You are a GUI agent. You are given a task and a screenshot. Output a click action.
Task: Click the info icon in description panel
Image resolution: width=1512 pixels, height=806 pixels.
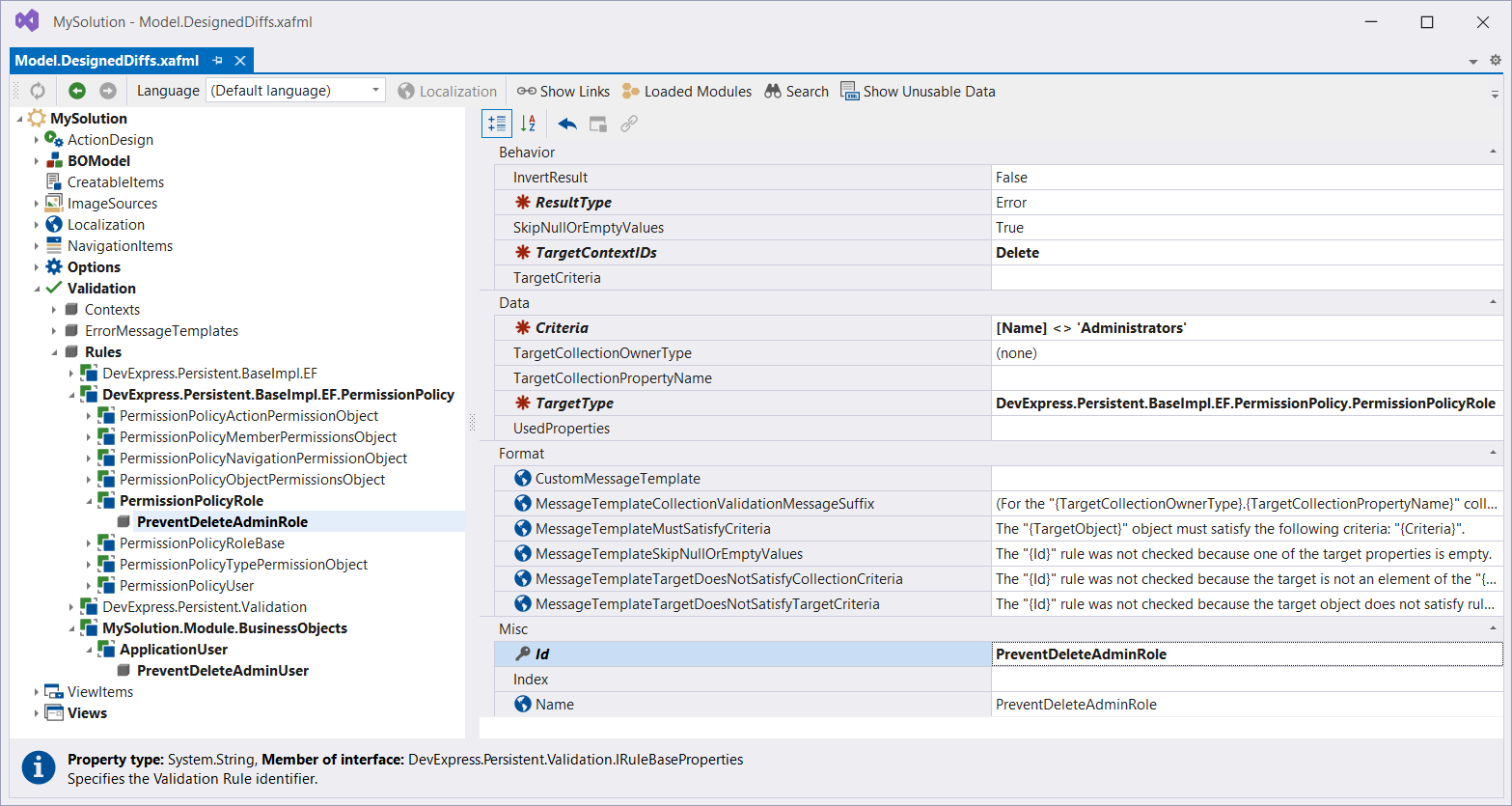click(x=39, y=768)
